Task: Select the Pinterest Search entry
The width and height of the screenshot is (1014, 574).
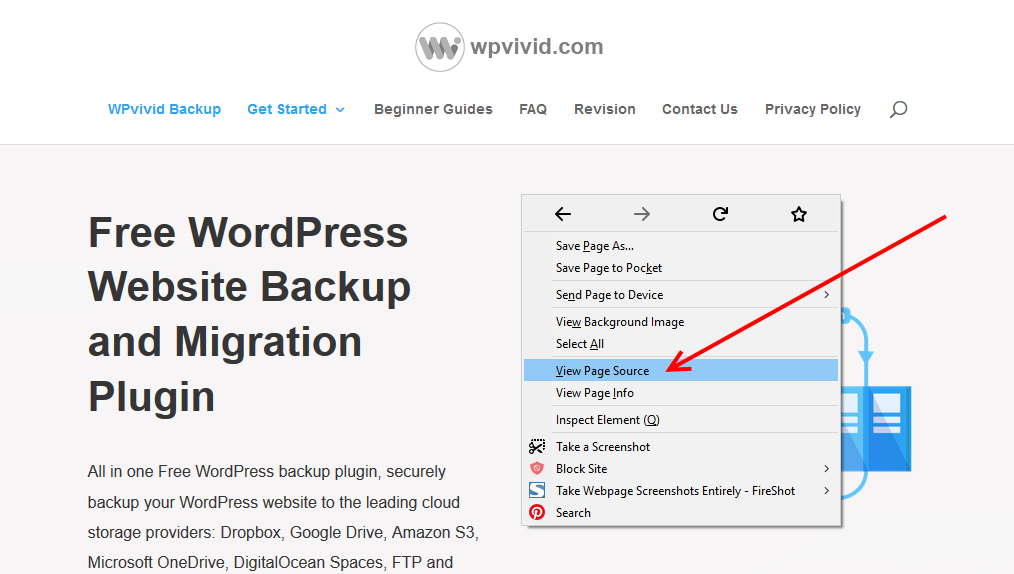Action: tap(681, 513)
